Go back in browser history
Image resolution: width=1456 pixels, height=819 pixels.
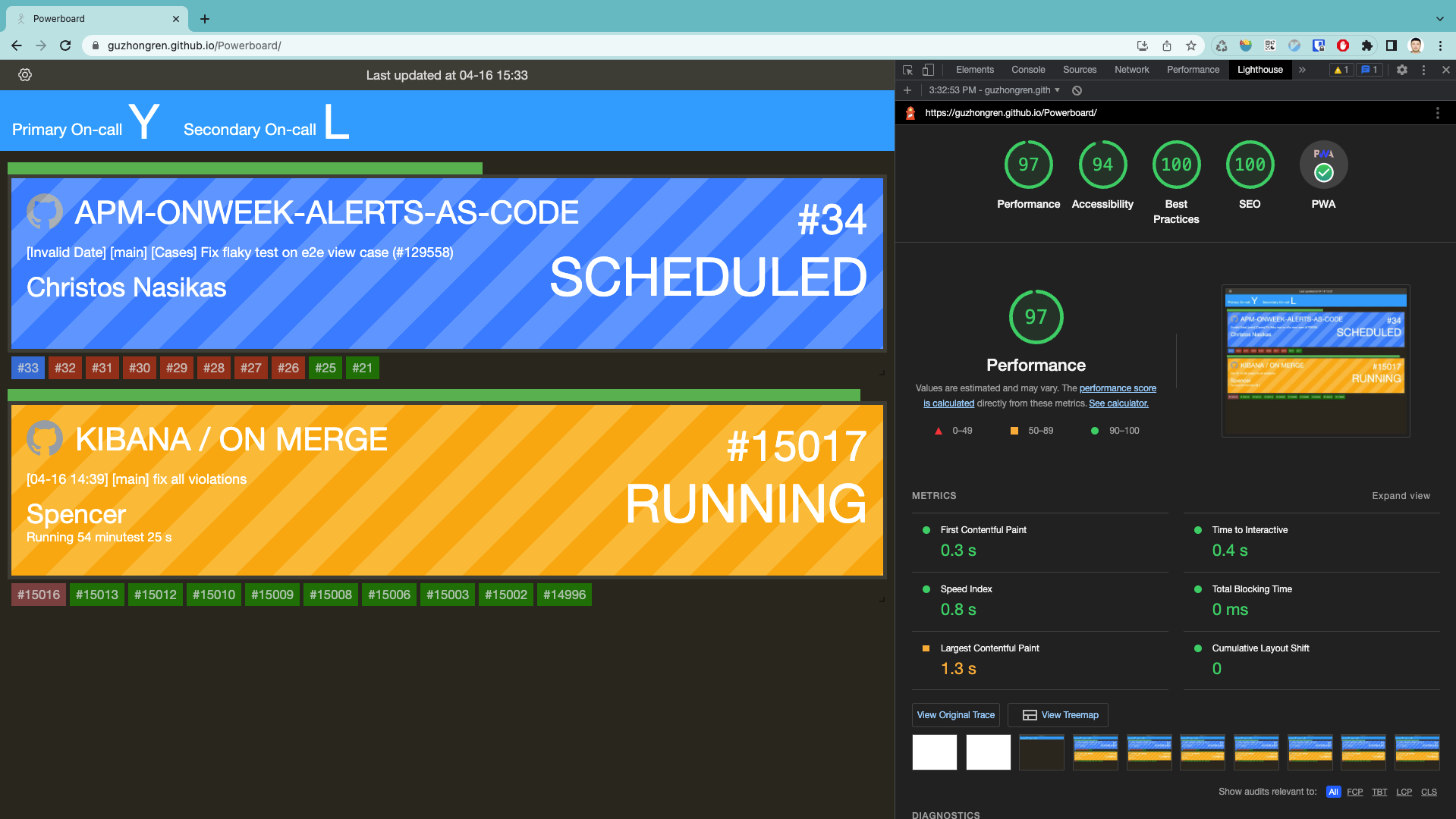(17, 45)
